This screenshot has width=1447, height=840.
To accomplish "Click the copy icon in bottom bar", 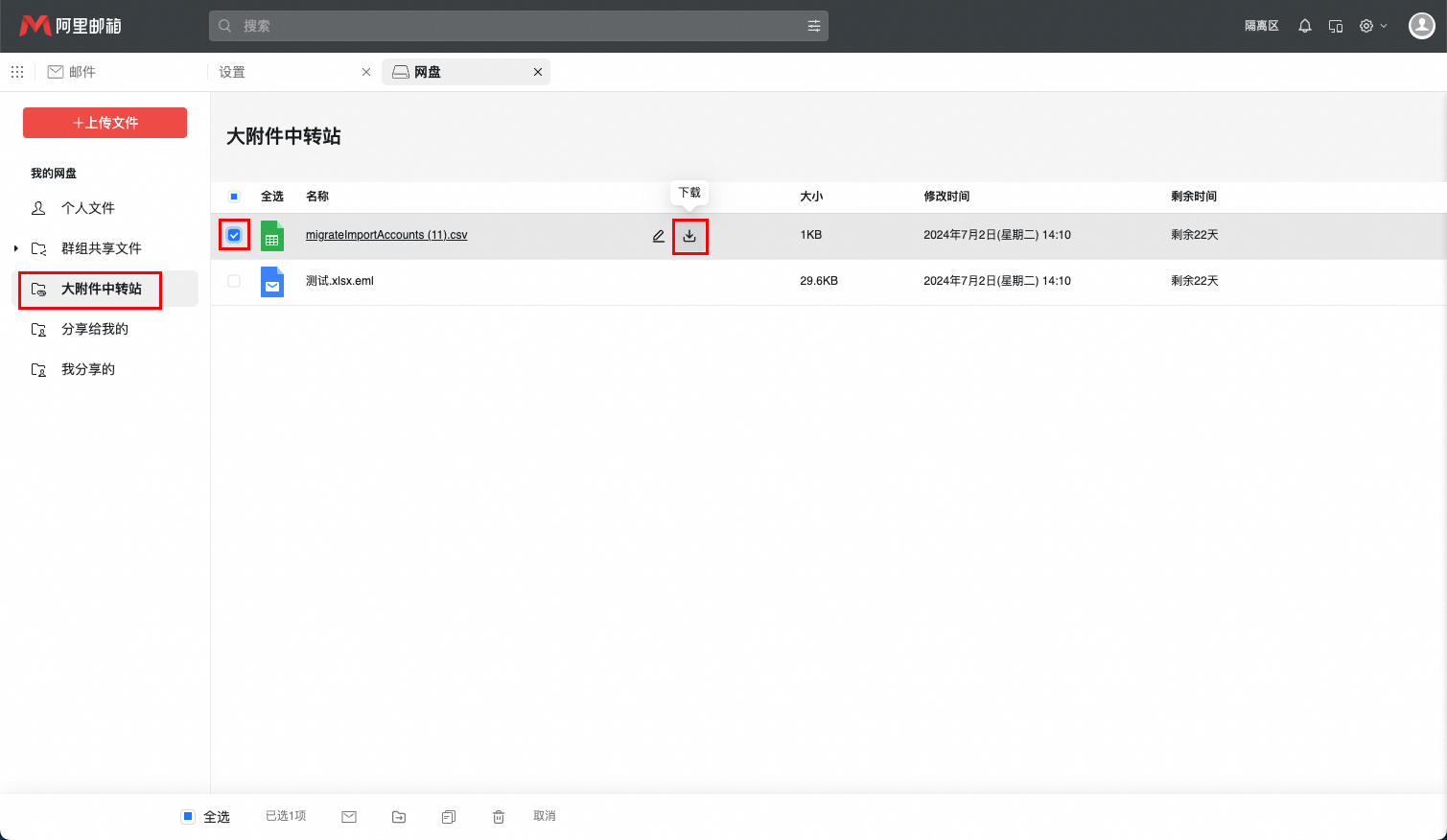I will (449, 817).
